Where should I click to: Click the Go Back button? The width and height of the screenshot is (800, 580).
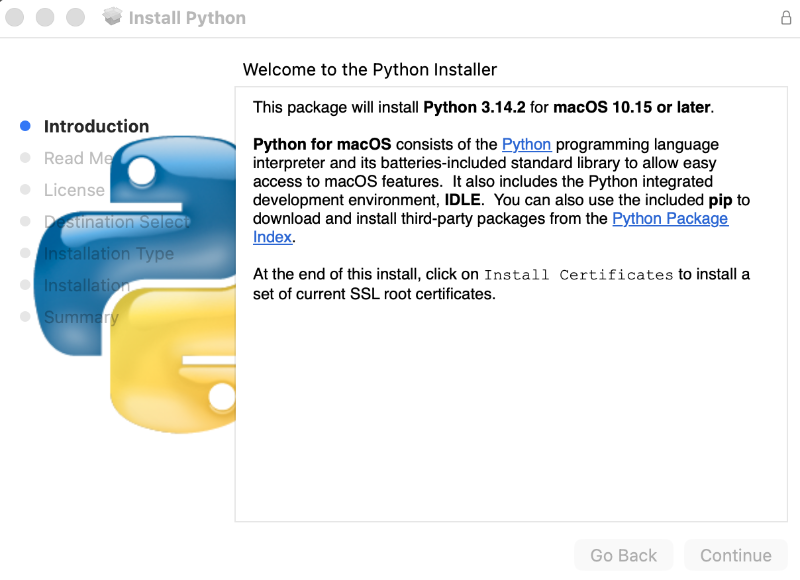tap(623, 555)
